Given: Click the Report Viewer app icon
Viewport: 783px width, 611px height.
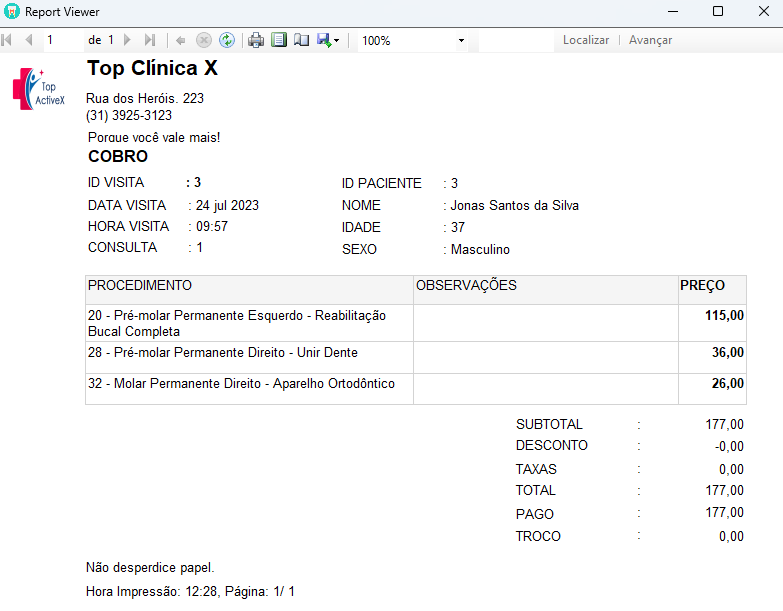Looking at the screenshot, I should [11, 11].
